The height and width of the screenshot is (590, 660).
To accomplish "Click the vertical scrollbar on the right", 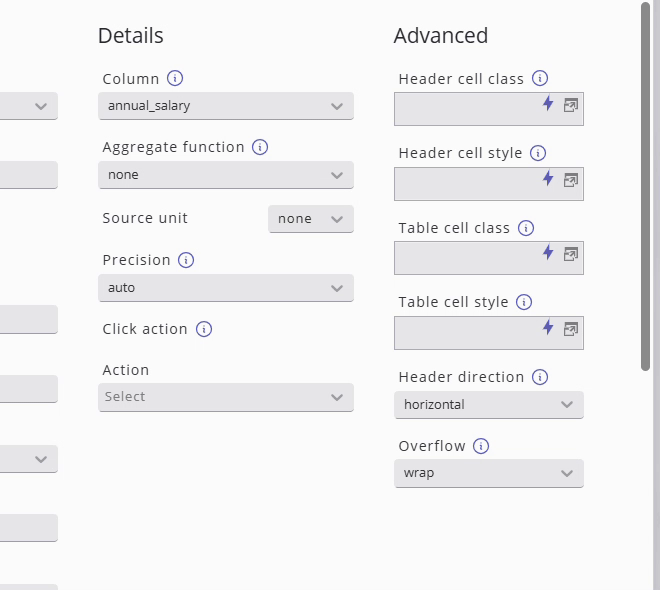I will click(646, 186).
